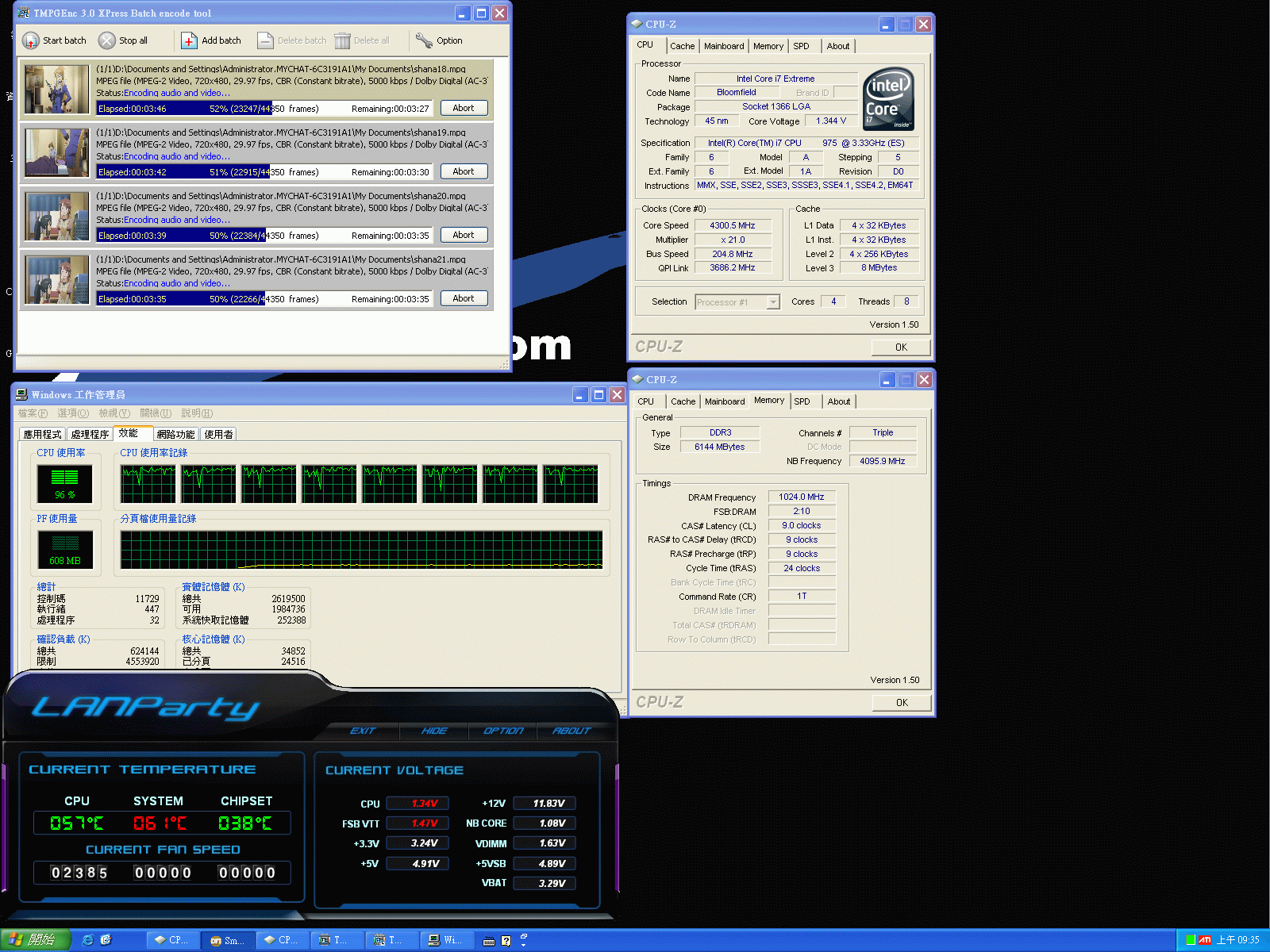Open Option in TMPGEnc toolbar

pos(439,40)
